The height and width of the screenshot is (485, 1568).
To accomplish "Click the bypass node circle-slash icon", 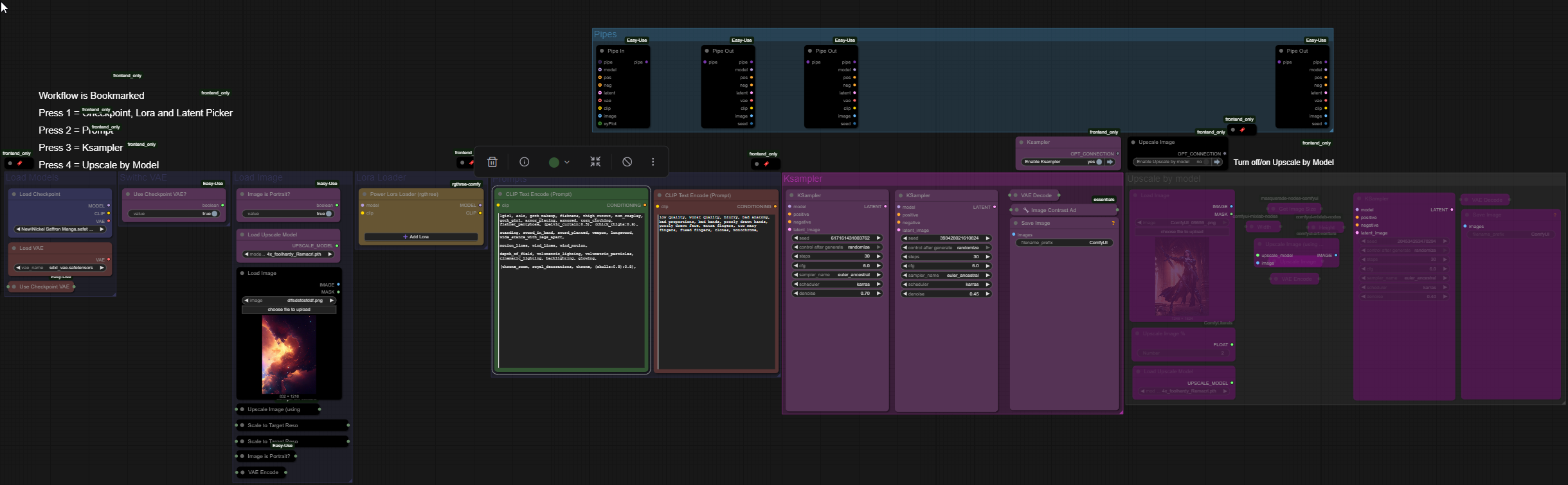I will click(627, 162).
